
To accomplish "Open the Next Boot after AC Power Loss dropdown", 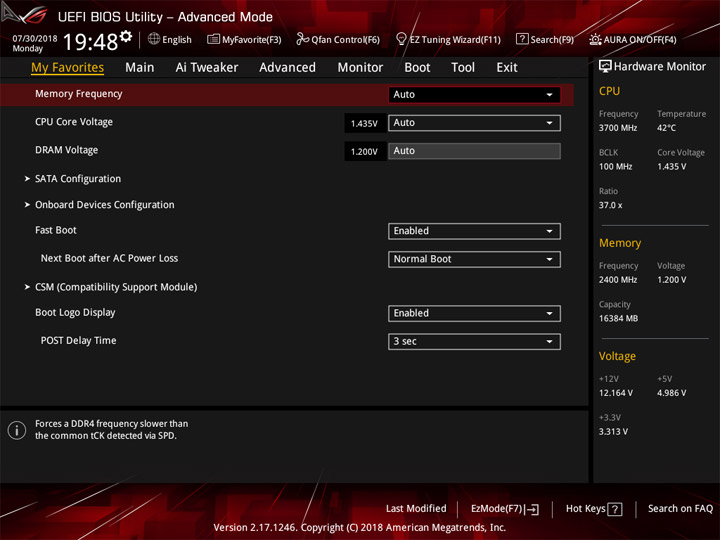I will 474,259.
